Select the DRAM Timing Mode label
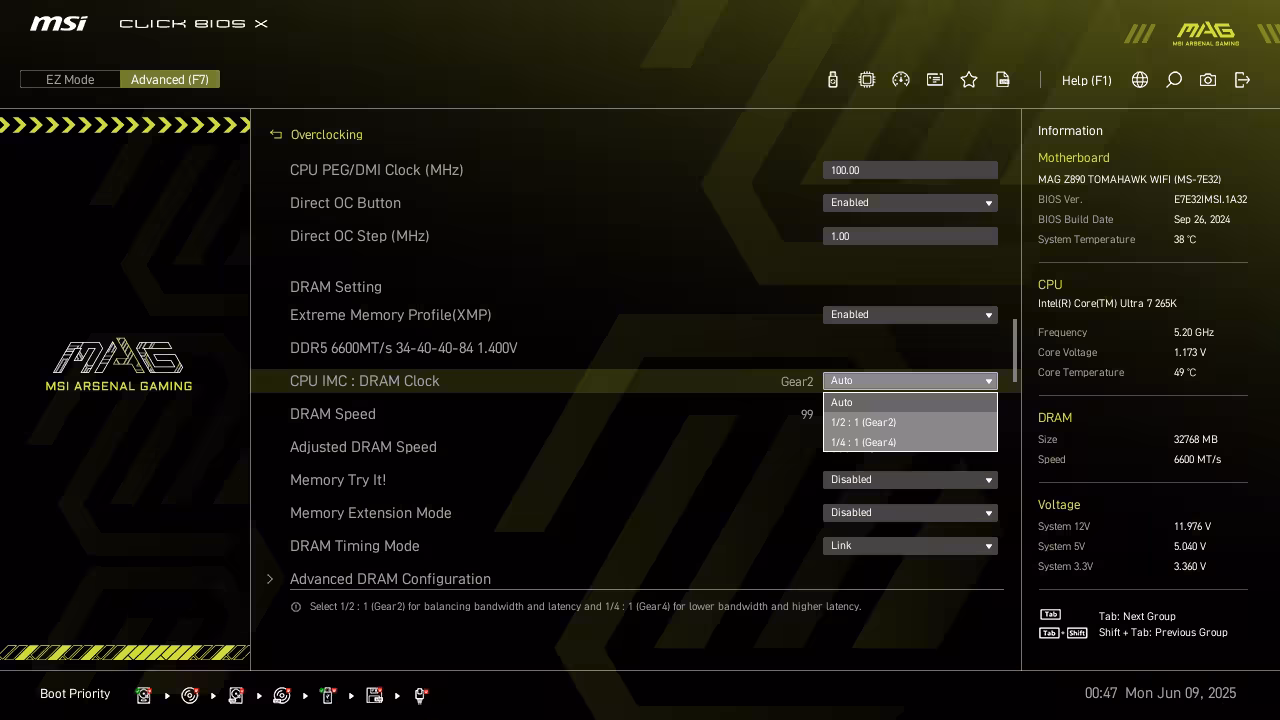This screenshot has height=720, width=1280. (x=355, y=546)
